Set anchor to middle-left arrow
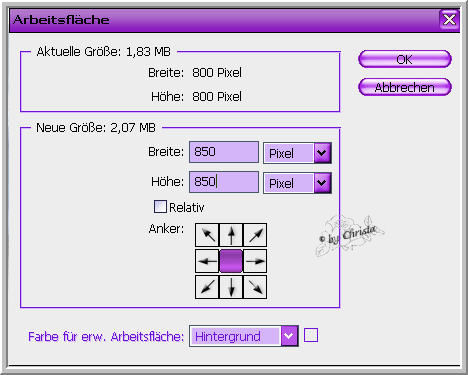 tap(207, 261)
